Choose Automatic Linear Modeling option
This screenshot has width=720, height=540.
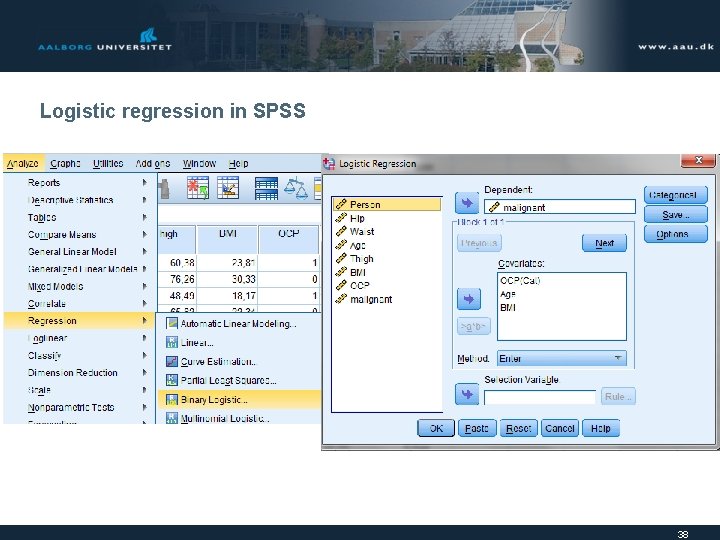(238, 324)
